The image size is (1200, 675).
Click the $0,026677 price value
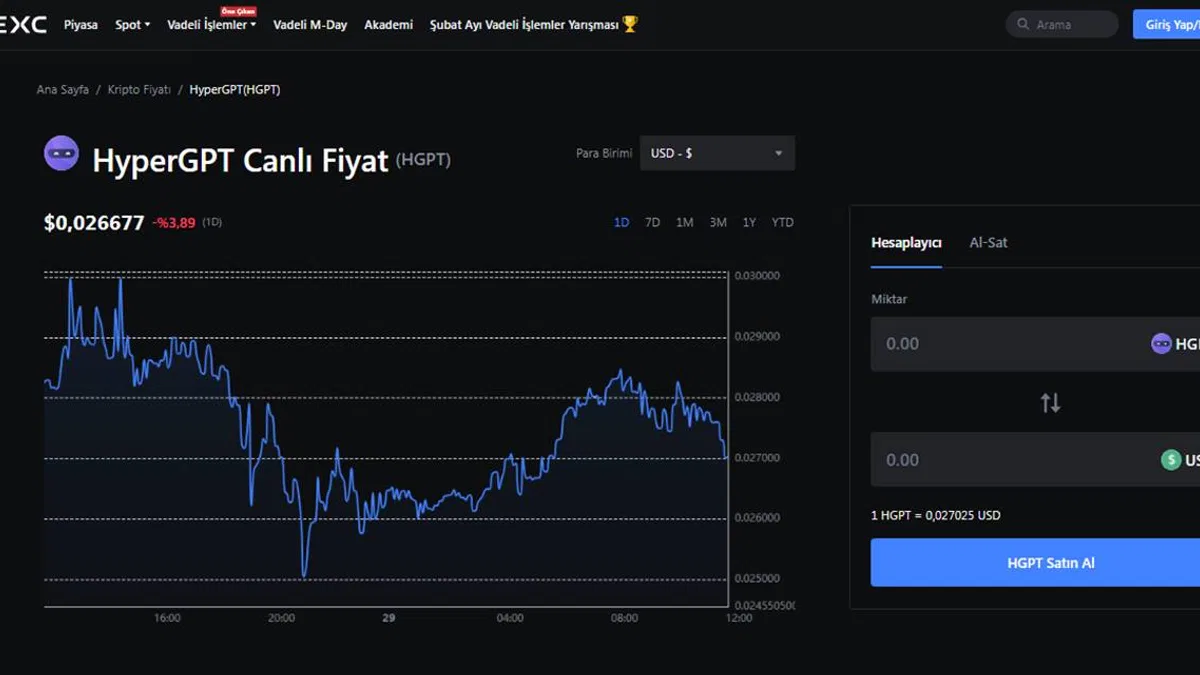pyautogui.click(x=94, y=223)
